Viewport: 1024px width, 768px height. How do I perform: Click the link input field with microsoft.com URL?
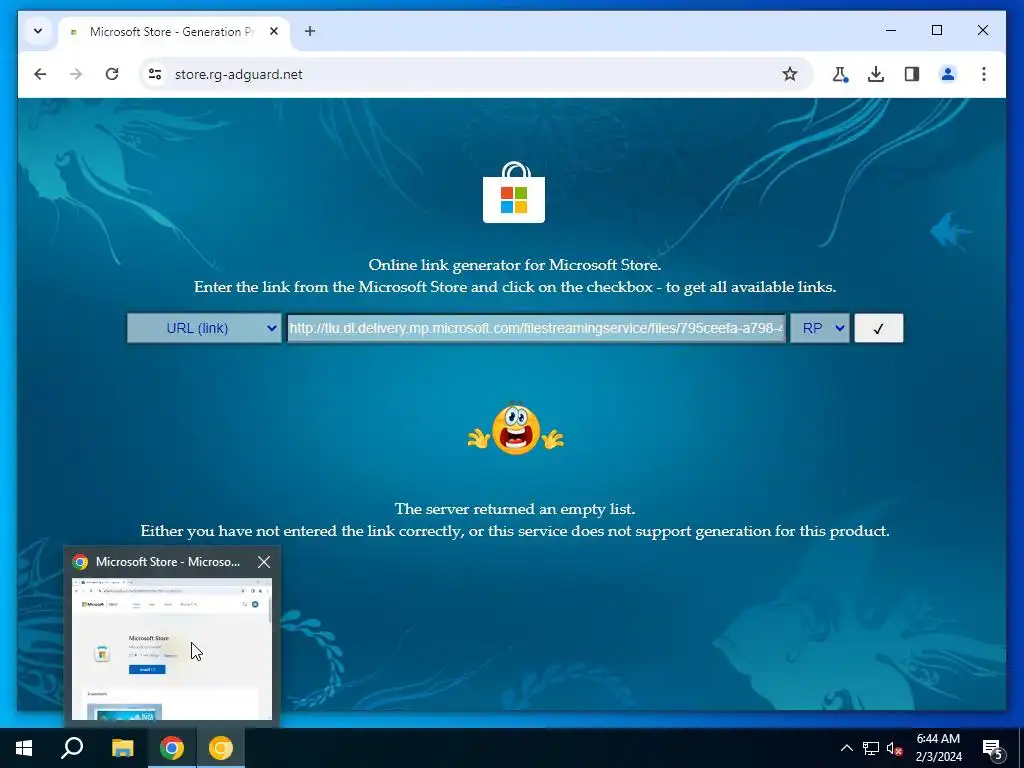(x=536, y=328)
